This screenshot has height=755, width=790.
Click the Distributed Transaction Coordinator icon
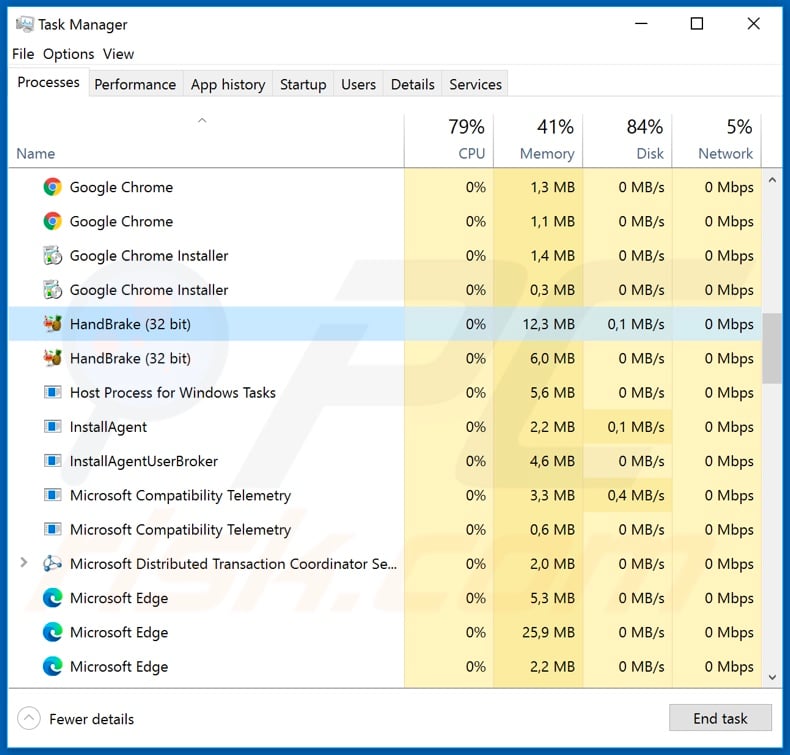pos(52,563)
